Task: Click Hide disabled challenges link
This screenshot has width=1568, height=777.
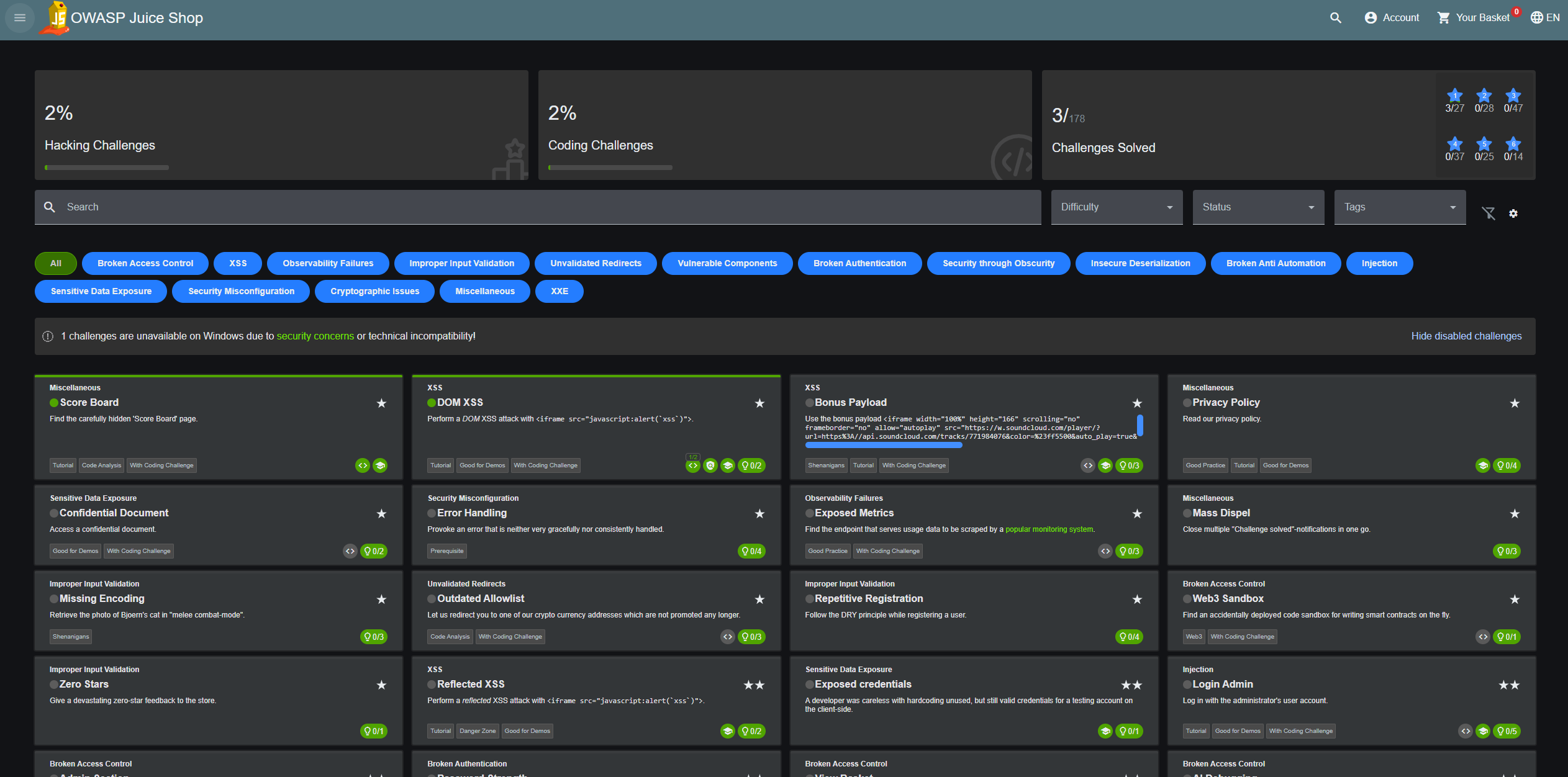Action: pyautogui.click(x=1466, y=336)
